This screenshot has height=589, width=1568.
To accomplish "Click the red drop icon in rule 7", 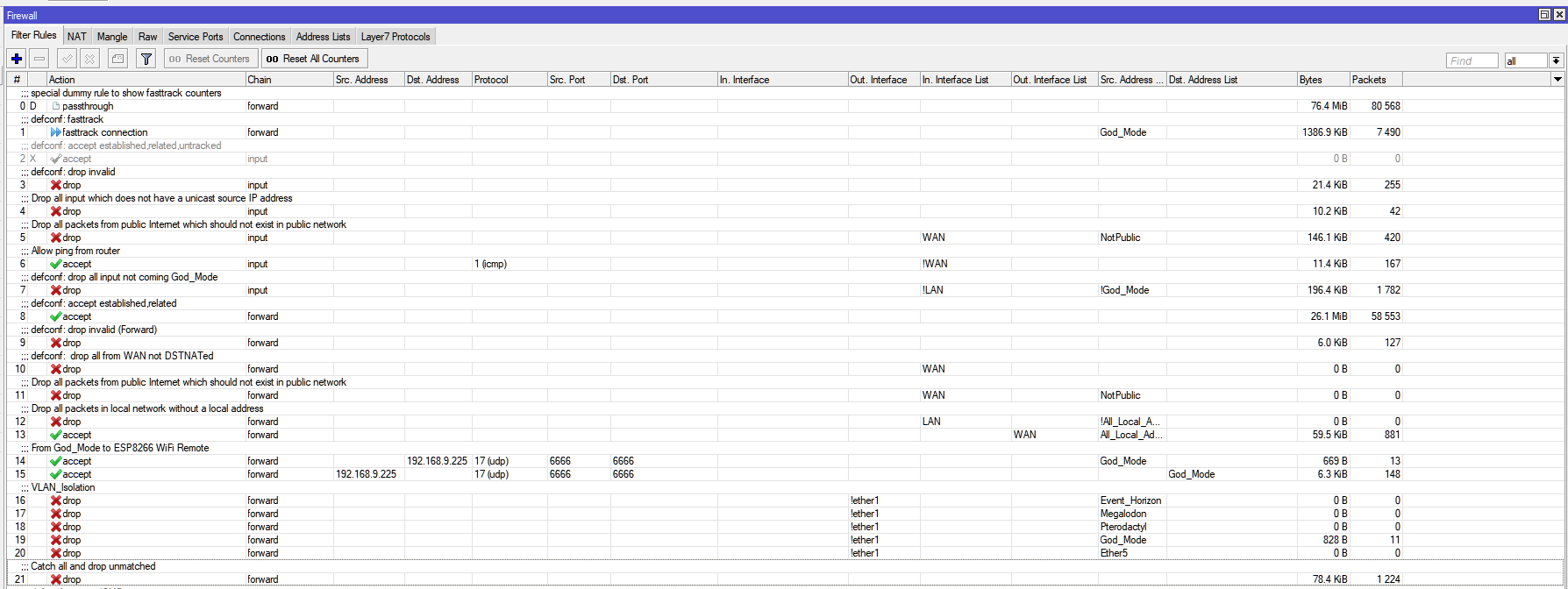I will 56,290.
